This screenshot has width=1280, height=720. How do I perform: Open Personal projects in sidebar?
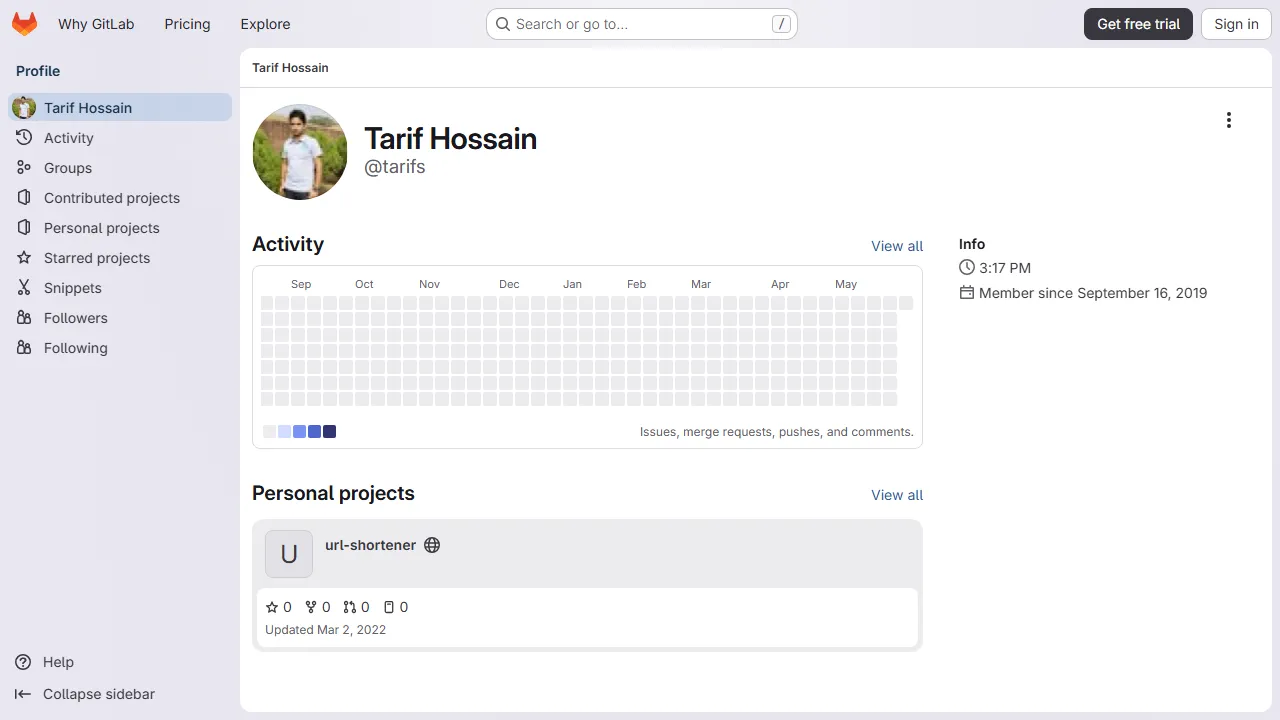click(120, 228)
